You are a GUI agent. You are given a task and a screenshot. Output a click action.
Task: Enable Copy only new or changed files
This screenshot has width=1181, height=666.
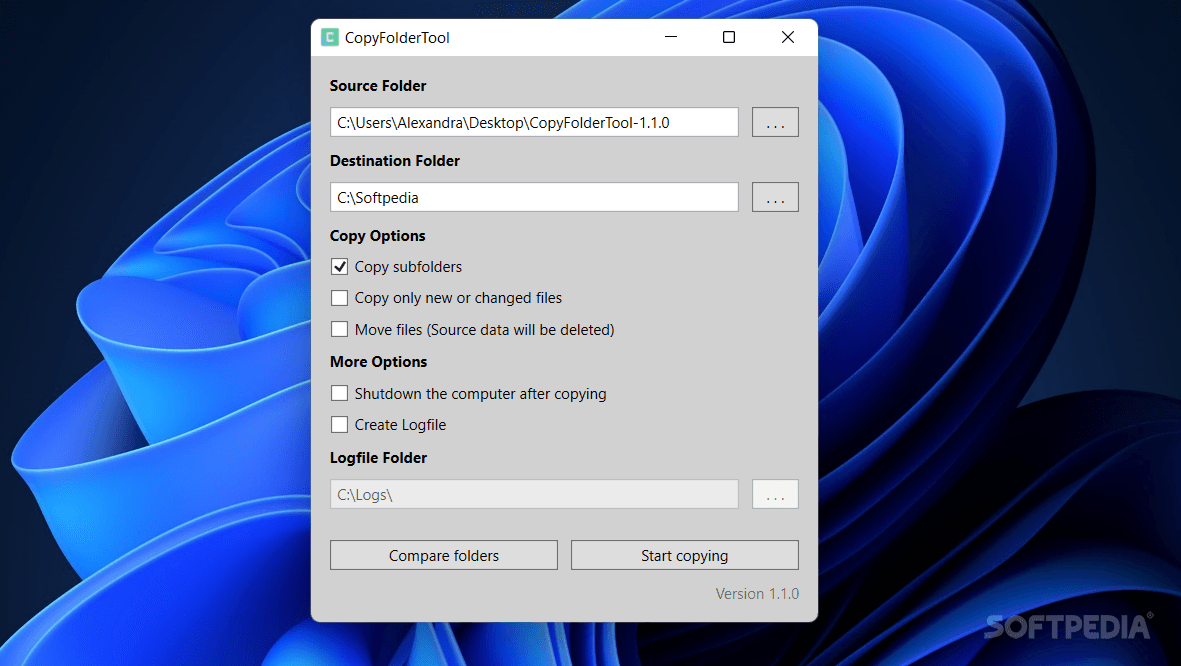(x=340, y=298)
